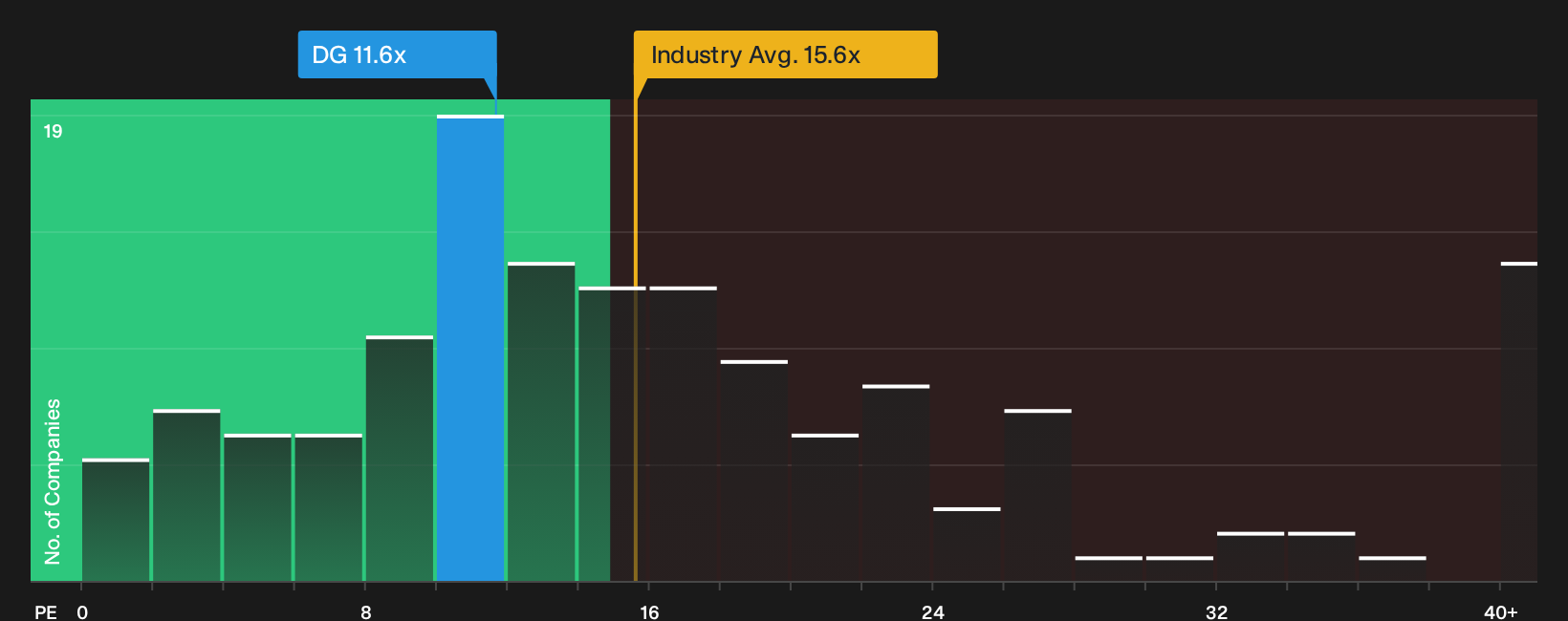Click the x-axis value '40+'

click(x=1501, y=611)
